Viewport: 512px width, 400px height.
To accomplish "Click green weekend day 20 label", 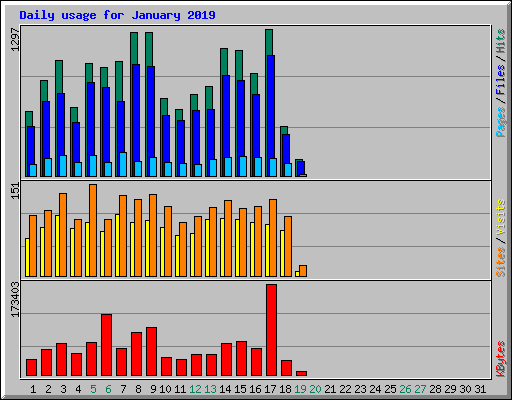I will click(315, 389).
